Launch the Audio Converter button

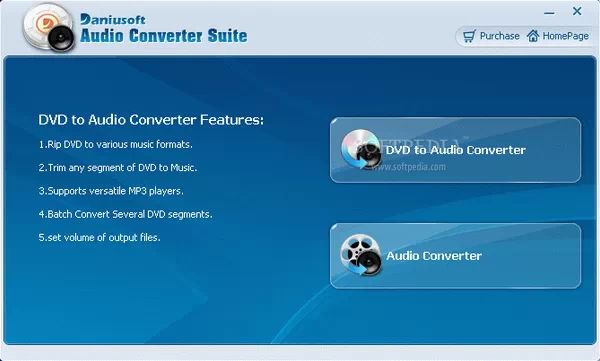455,256
